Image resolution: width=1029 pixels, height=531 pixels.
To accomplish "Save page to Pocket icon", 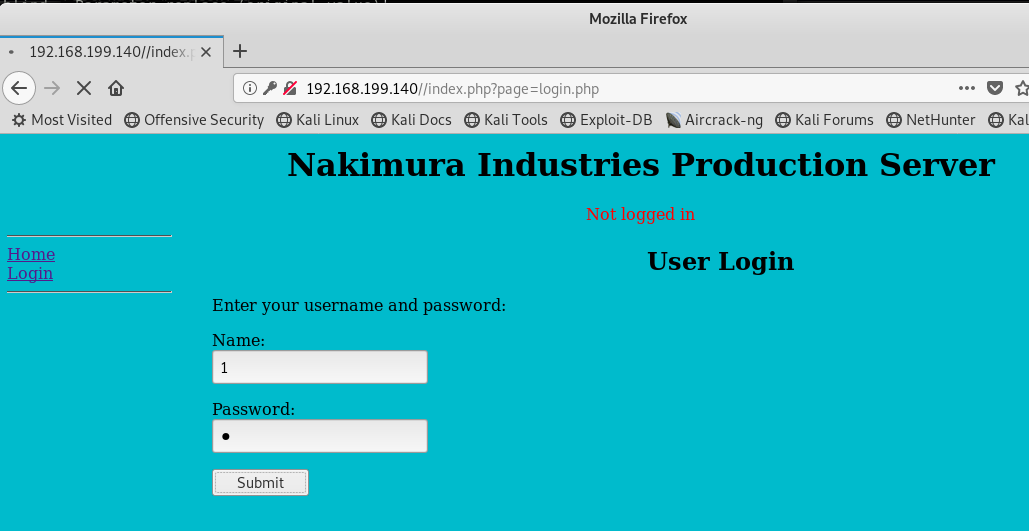I will pyautogui.click(x=995, y=88).
